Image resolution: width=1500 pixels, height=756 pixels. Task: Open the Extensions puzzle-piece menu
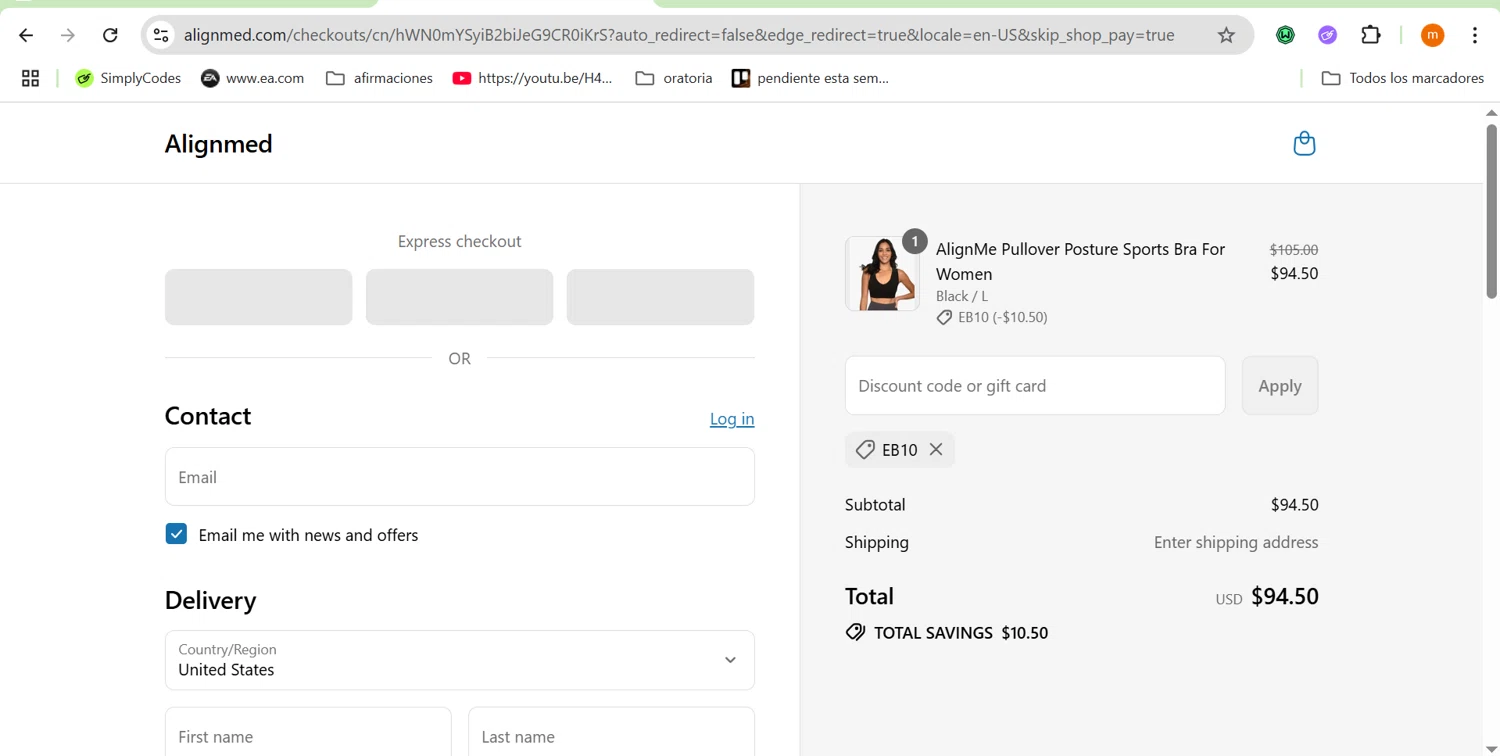1371,35
